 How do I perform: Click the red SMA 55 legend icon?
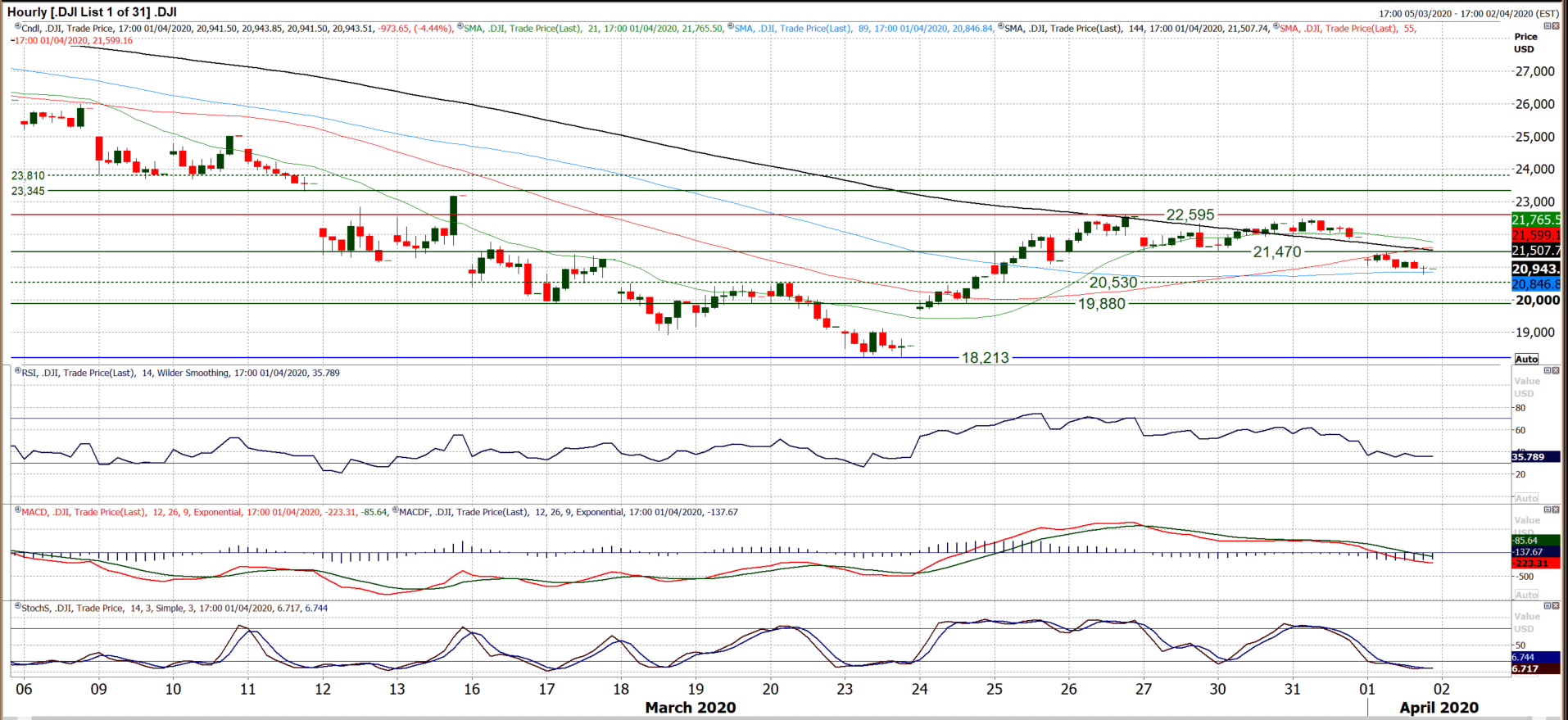[1276, 27]
